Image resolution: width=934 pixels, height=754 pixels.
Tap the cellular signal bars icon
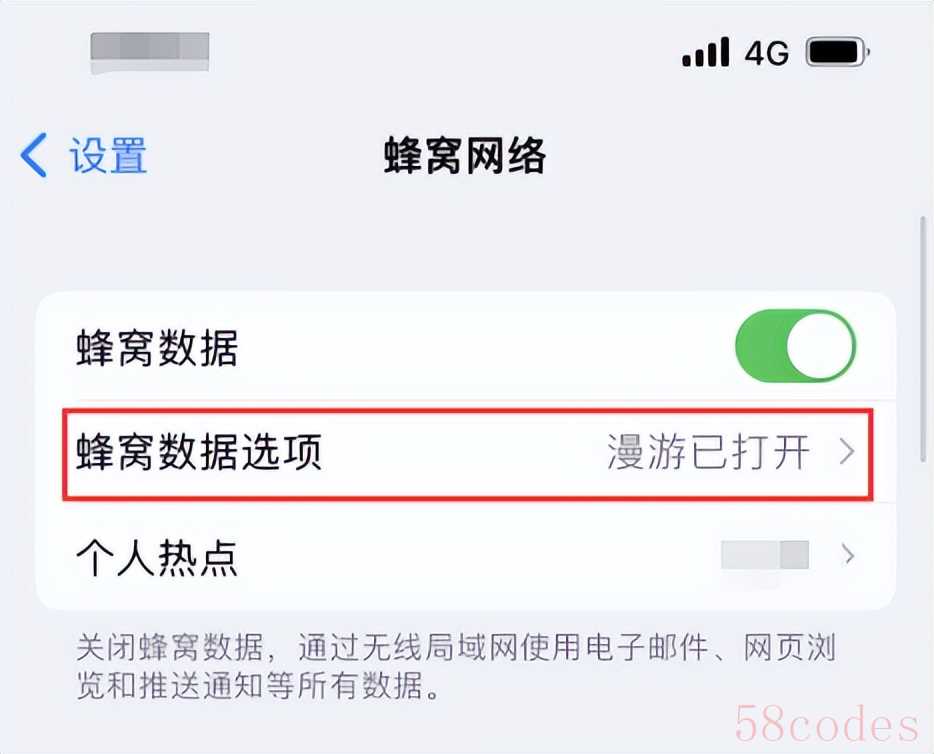tap(706, 52)
